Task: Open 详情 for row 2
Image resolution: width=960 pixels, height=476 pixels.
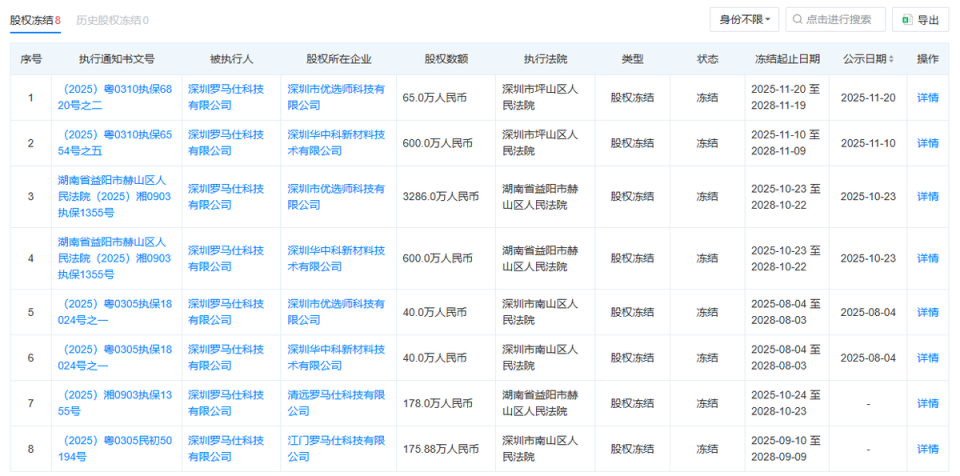Action: point(928,143)
